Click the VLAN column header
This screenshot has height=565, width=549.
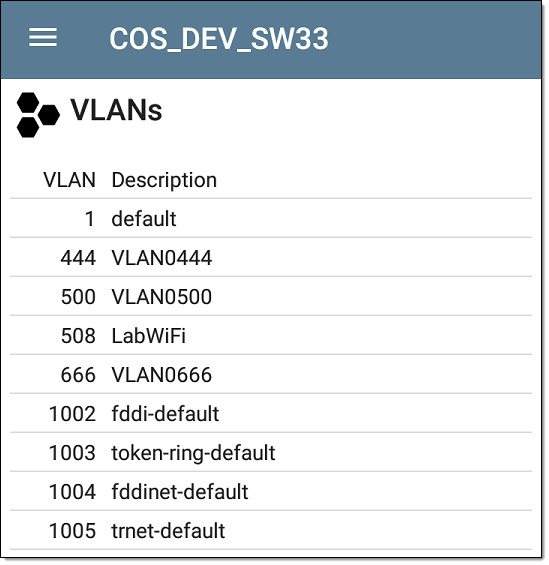click(x=70, y=179)
